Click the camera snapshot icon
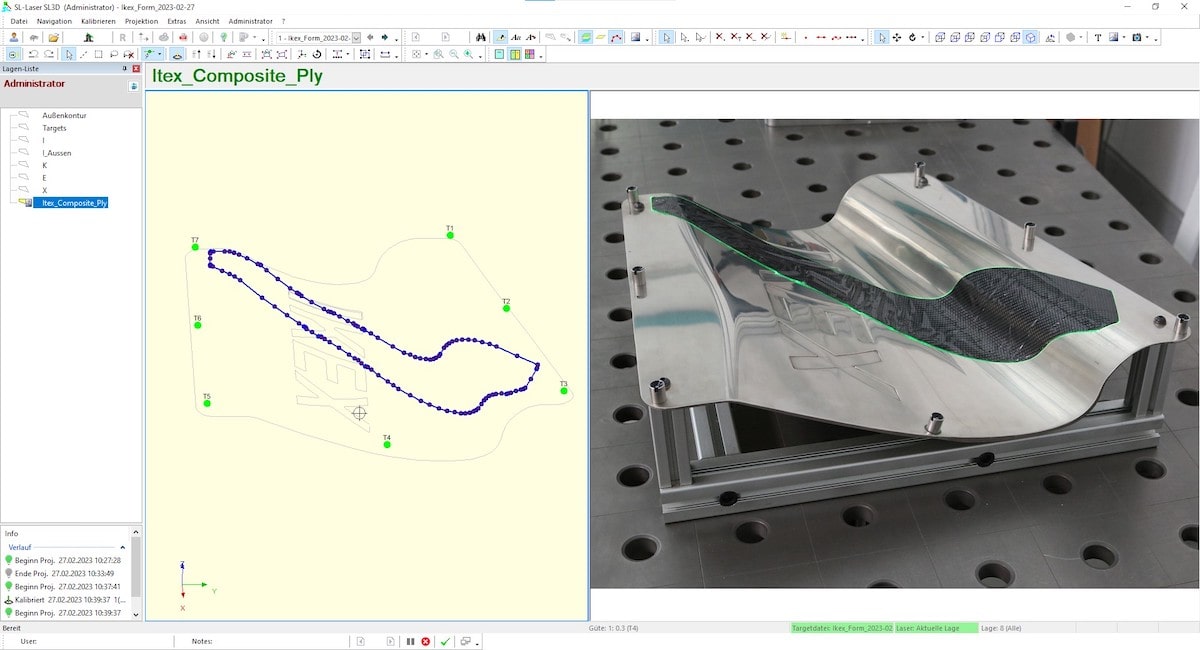 [x=1136, y=36]
